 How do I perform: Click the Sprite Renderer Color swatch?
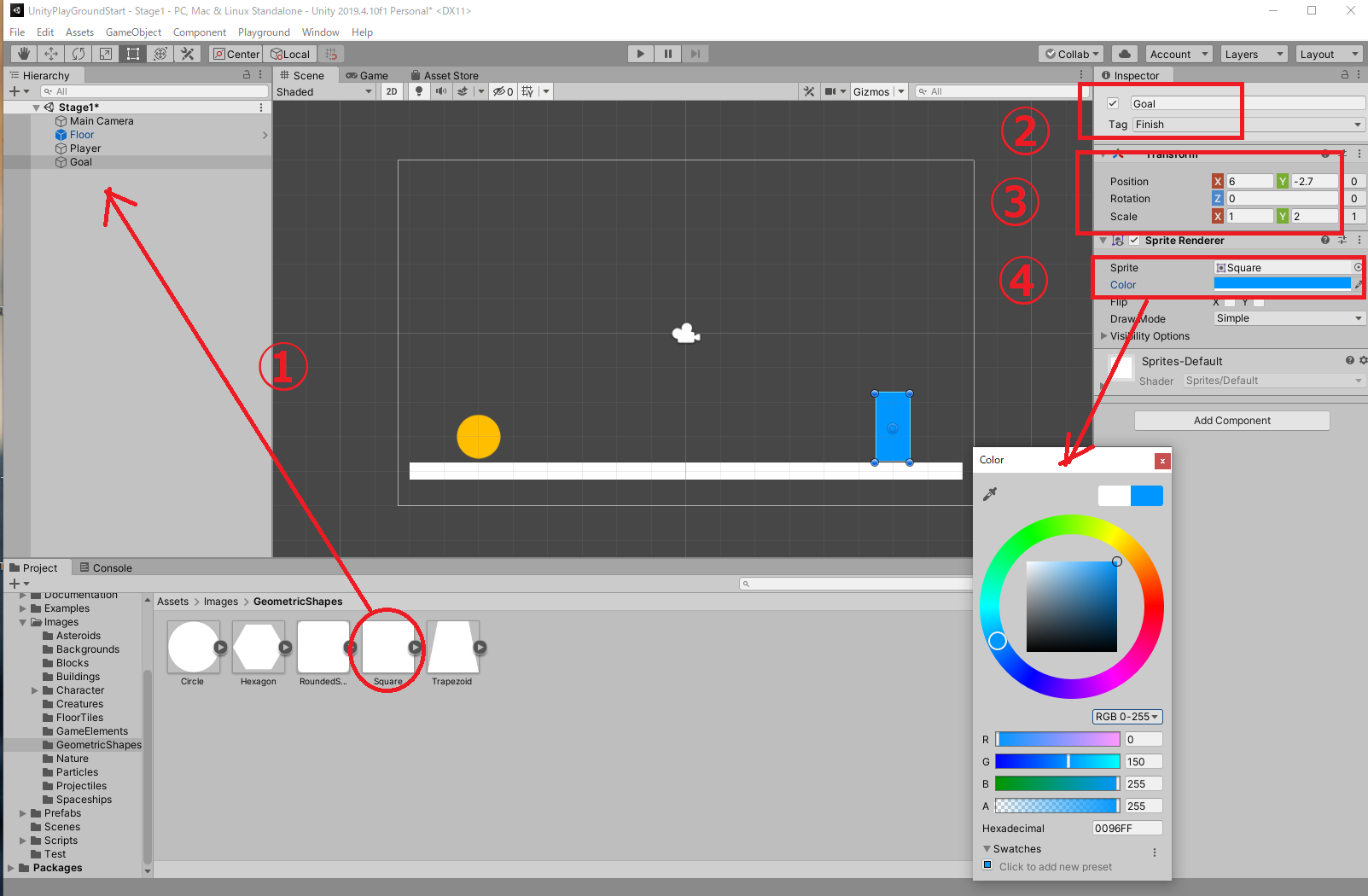tap(1282, 285)
